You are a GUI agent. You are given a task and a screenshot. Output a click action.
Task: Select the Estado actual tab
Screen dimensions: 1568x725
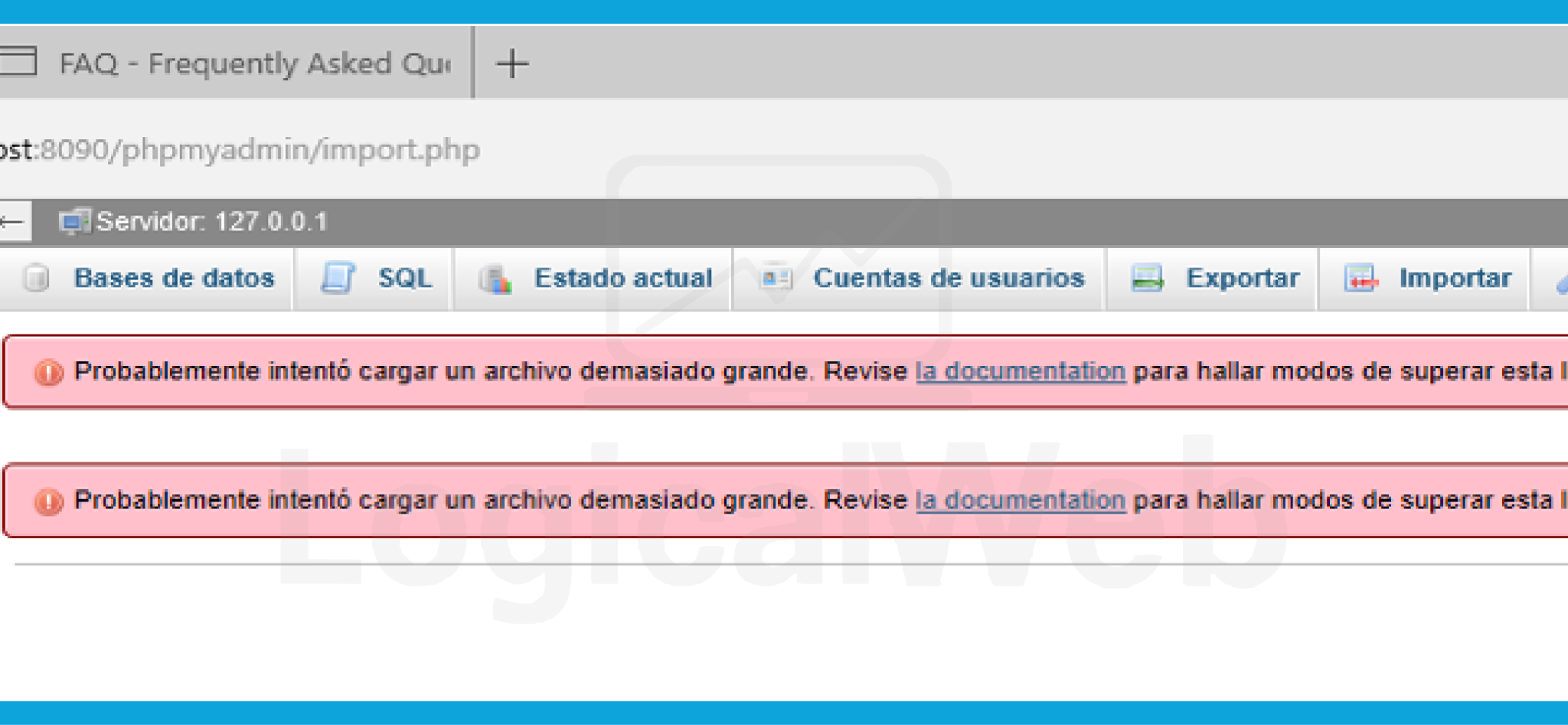(x=622, y=278)
